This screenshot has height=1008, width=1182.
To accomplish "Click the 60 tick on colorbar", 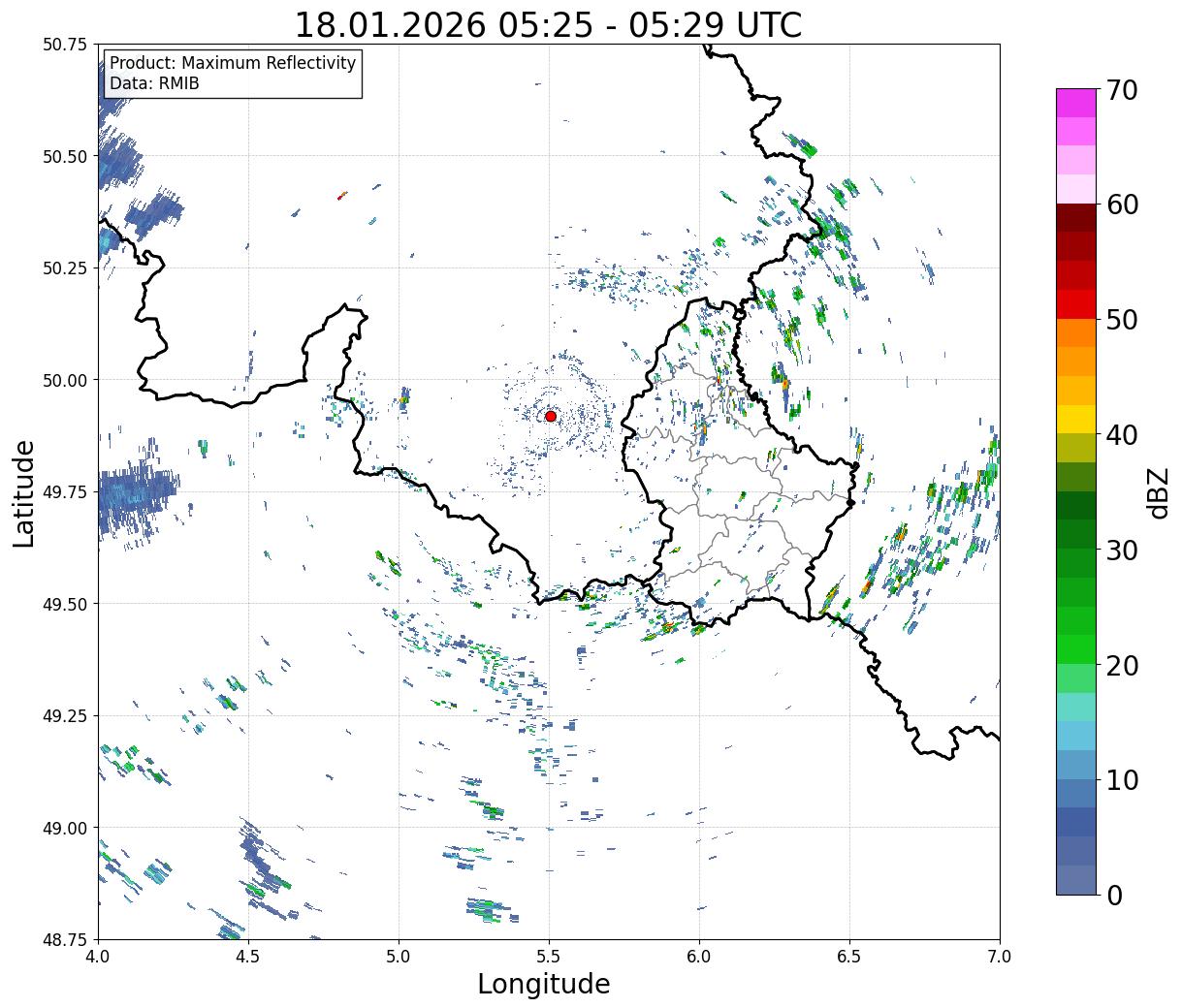I will click(1121, 205).
